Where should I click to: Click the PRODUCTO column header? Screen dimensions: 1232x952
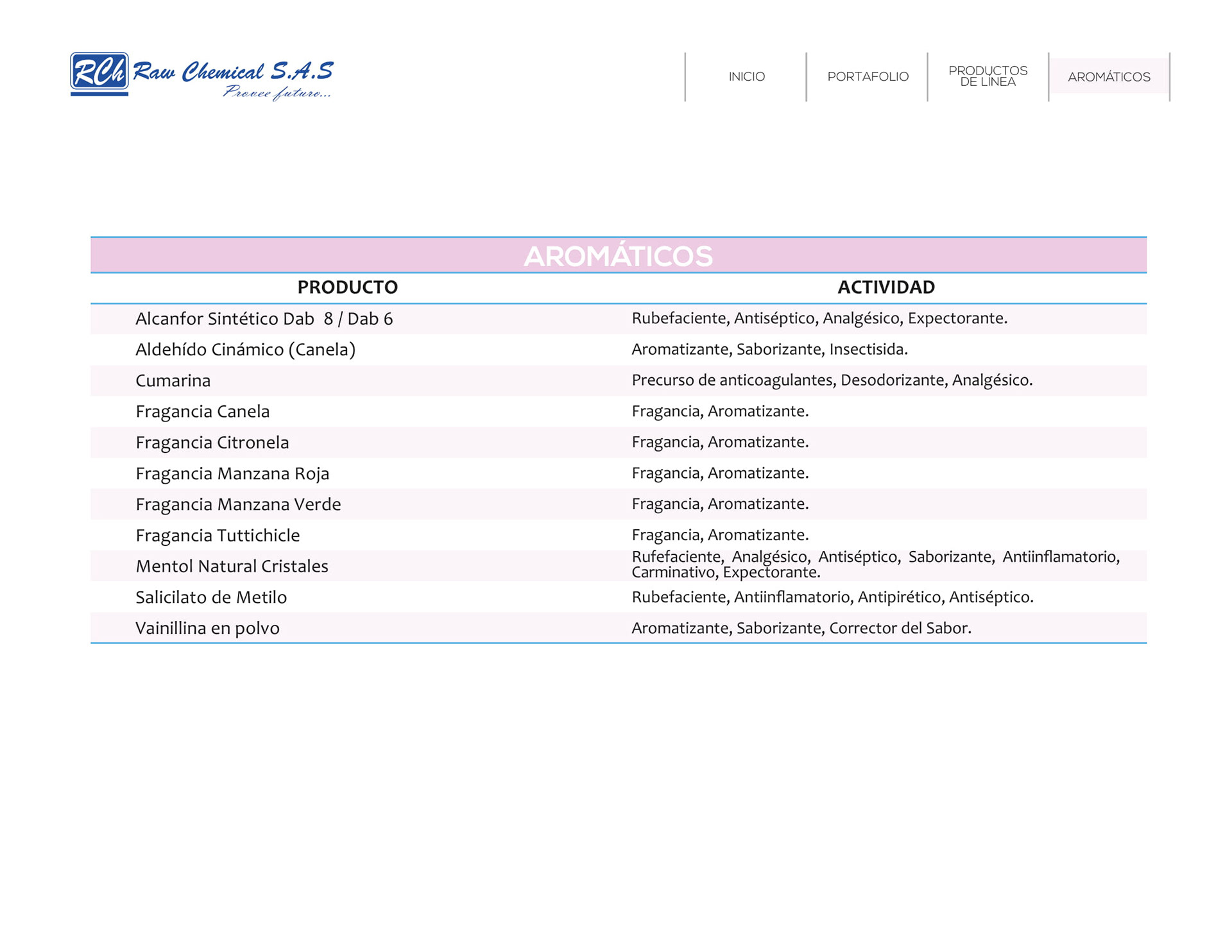tap(347, 287)
